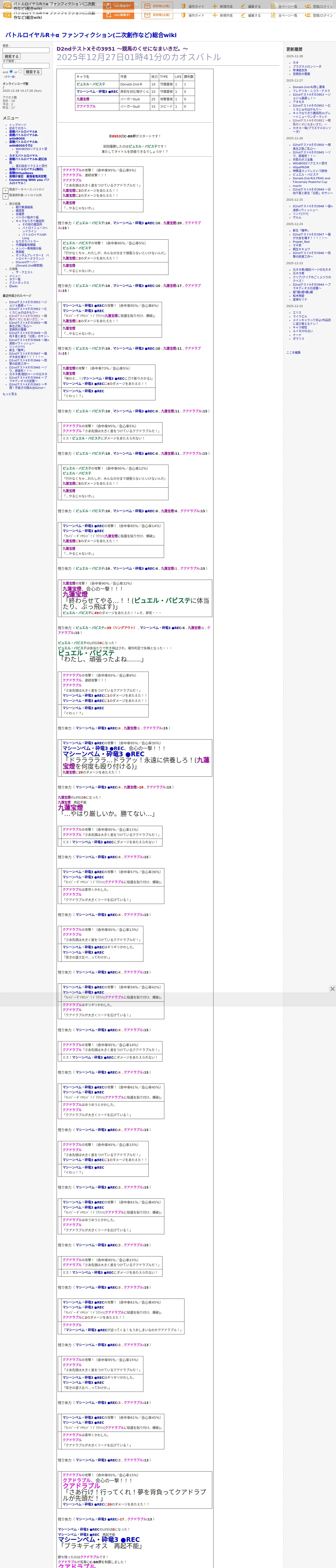Open 会議室 under 掲示板集
The width and height of the screenshot is (336, 1568).
(x=20, y=214)
